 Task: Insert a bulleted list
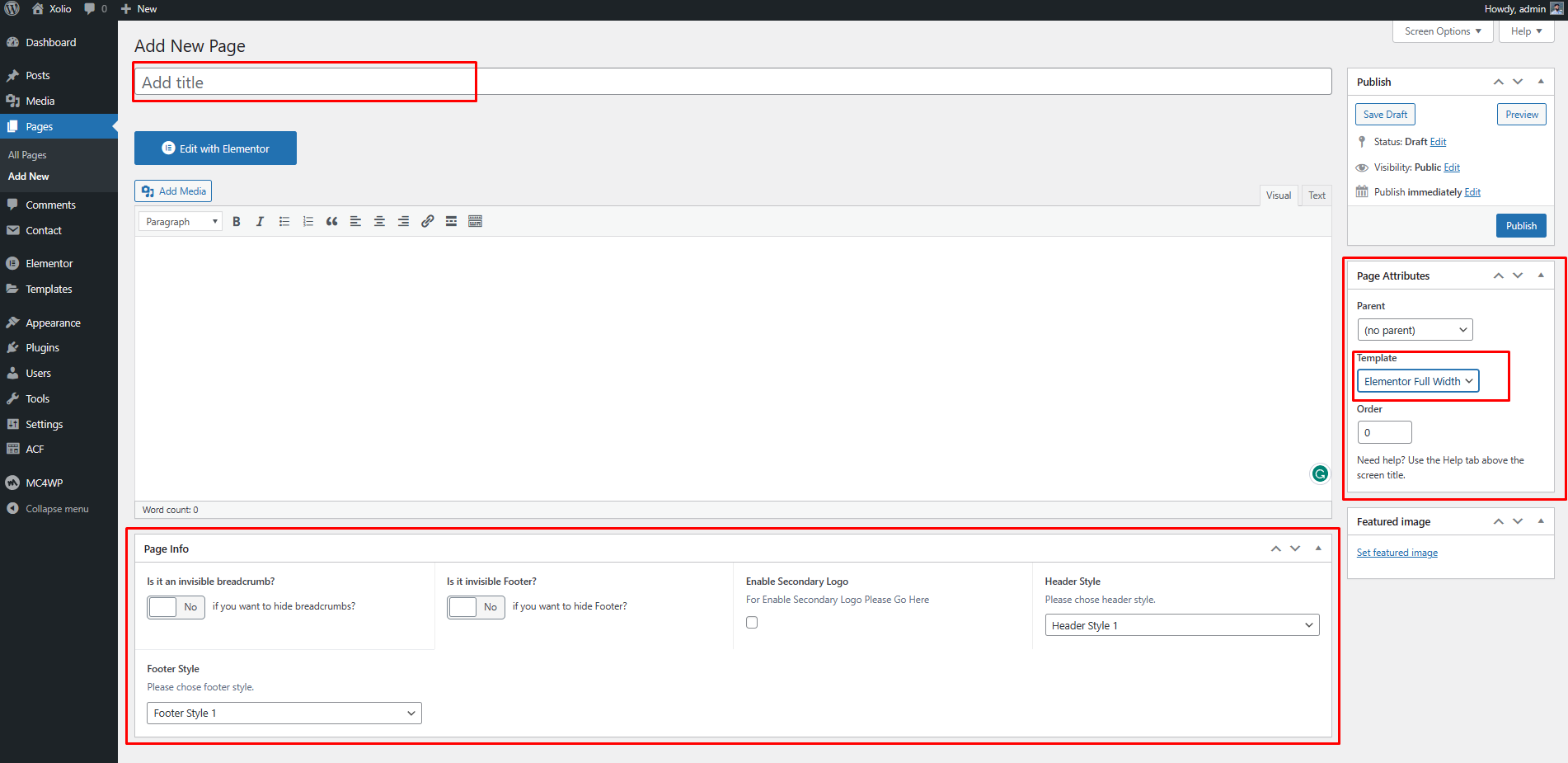[284, 222]
